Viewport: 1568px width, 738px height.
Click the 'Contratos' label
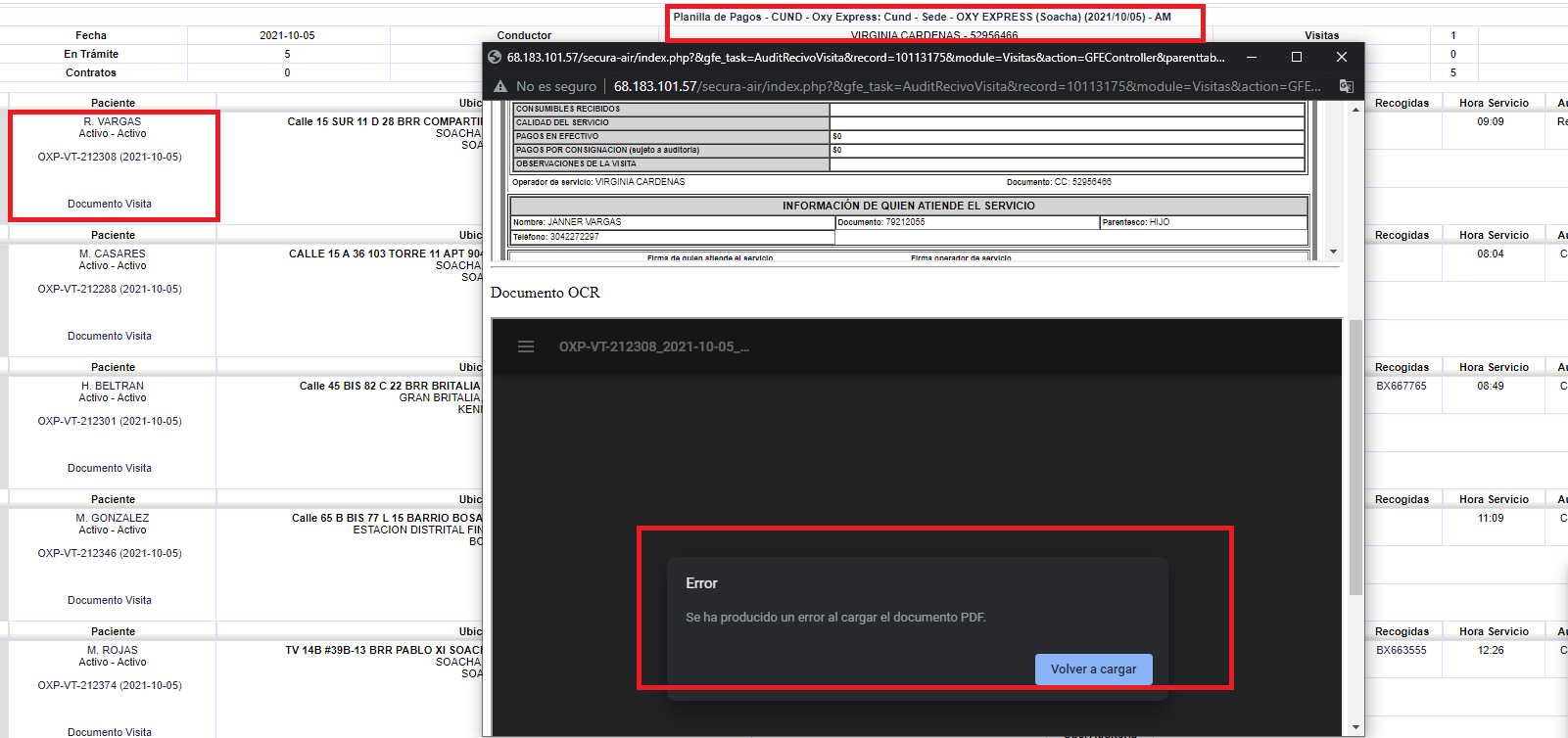[91, 72]
